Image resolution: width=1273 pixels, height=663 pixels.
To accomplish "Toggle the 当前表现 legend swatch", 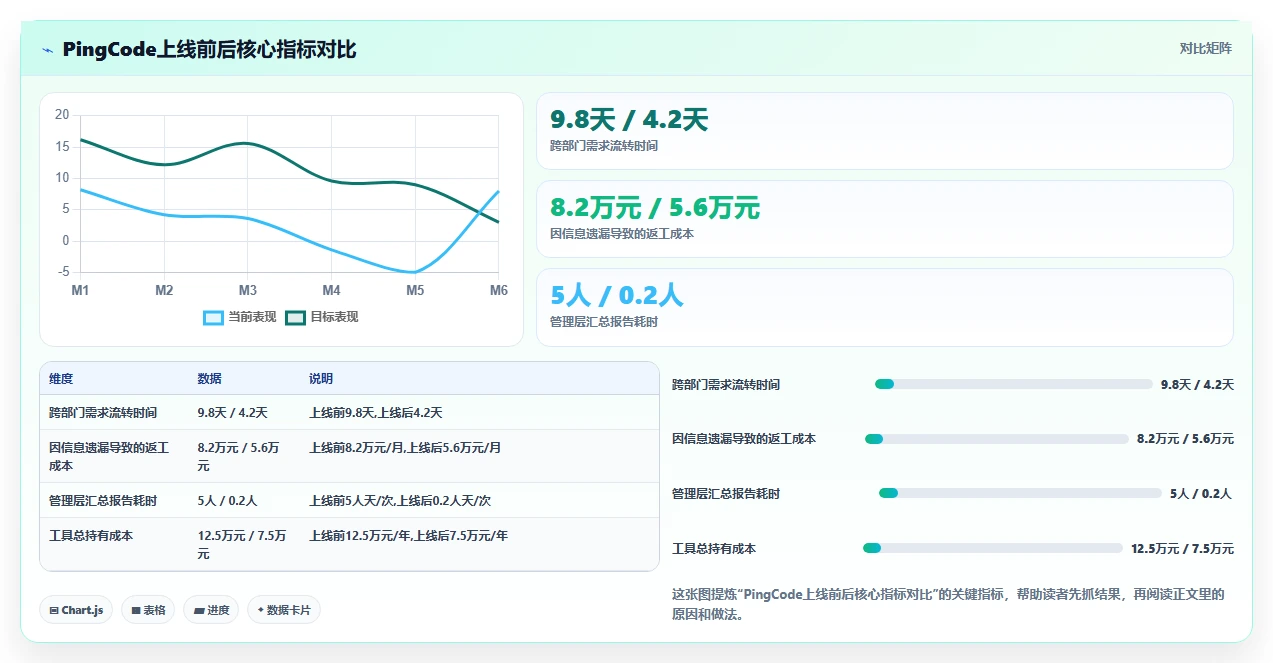I will [x=213, y=317].
